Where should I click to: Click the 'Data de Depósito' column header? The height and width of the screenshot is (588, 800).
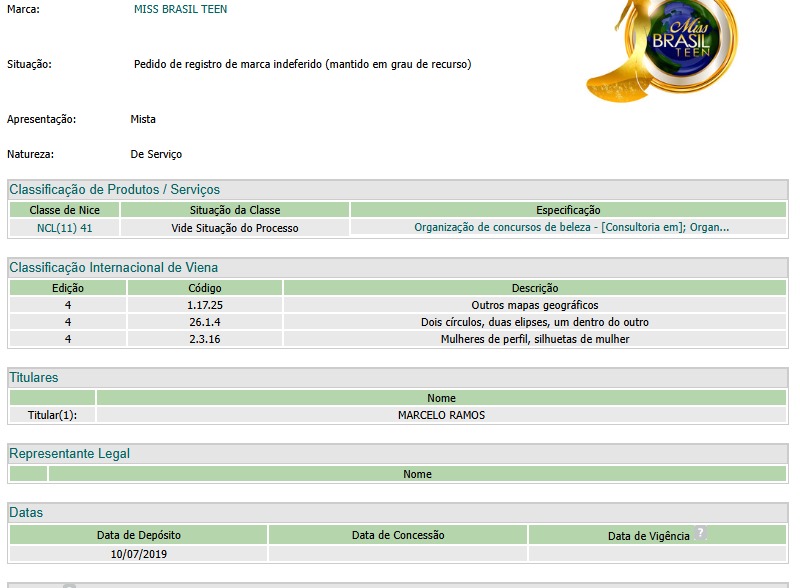(x=139, y=535)
